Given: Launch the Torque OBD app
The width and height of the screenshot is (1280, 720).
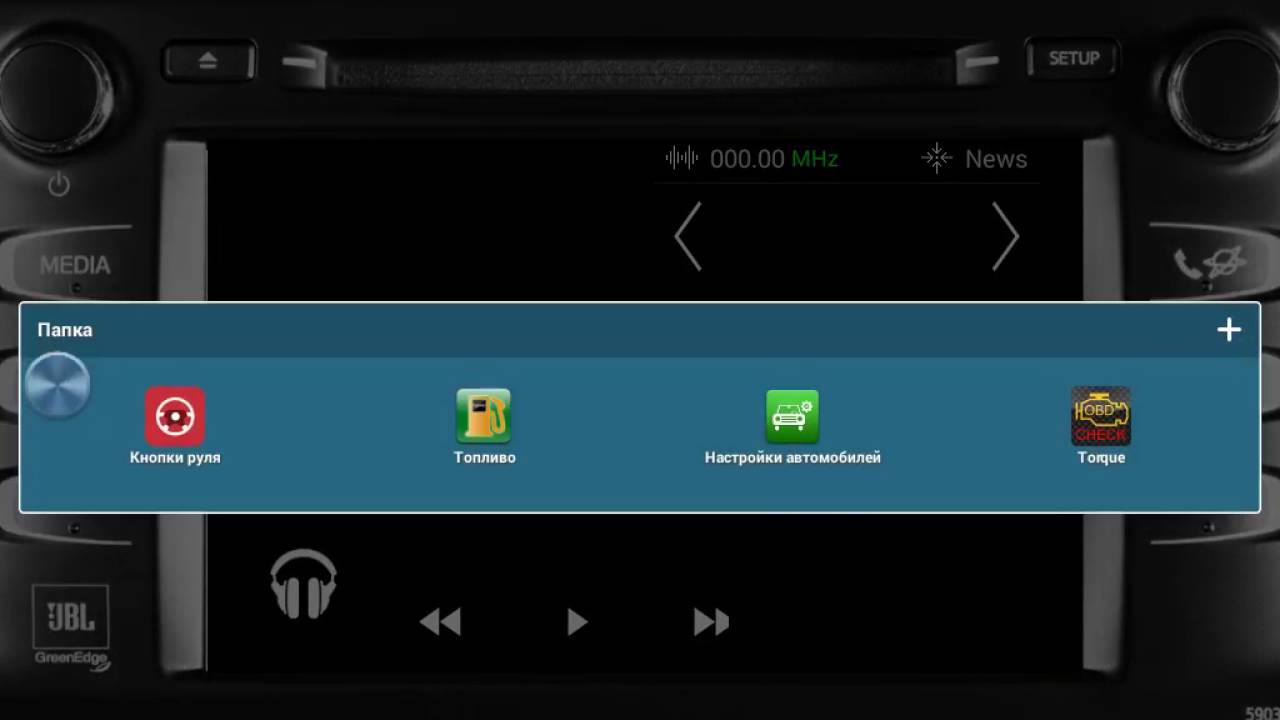Looking at the screenshot, I should (x=1101, y=416).
